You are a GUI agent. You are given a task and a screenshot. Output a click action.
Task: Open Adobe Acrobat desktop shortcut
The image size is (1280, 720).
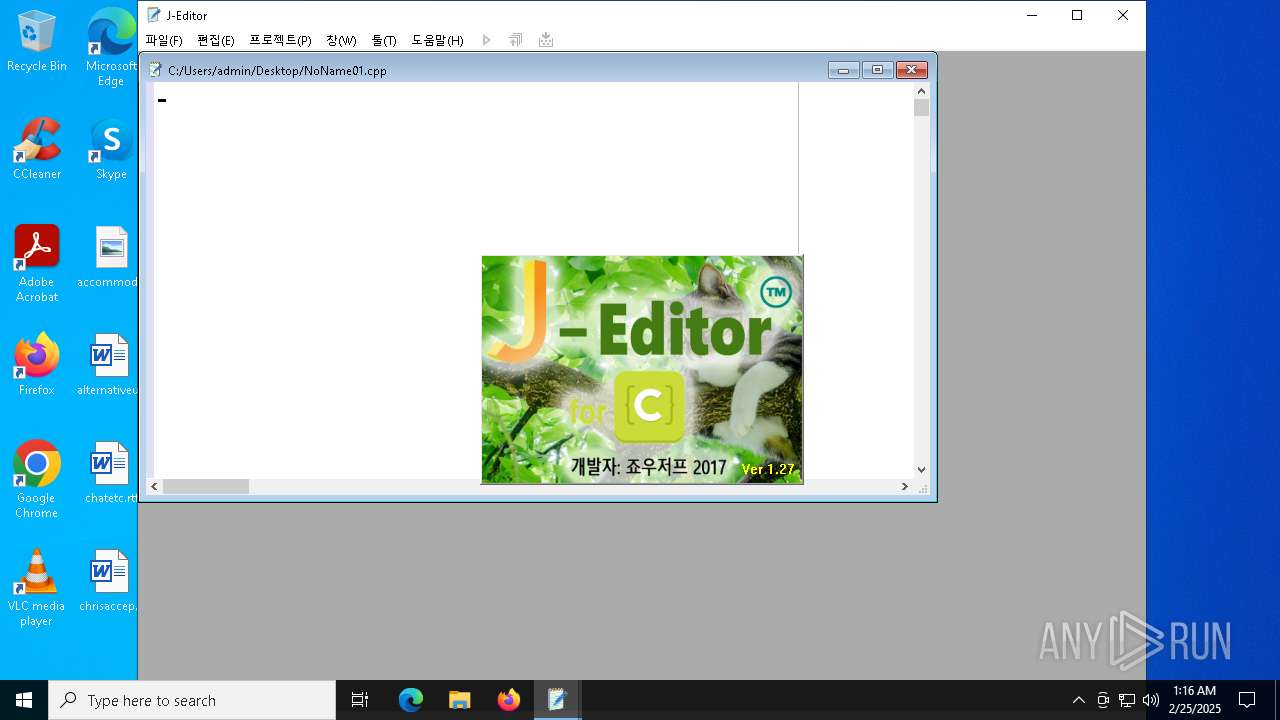[37, 264]
